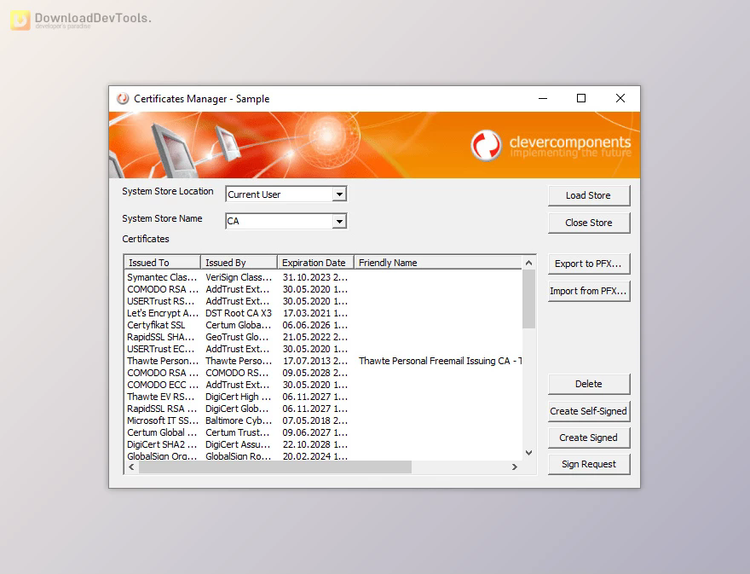Select the Symantec Clas... certificate row
The image size is (750, 574).
coord(323,277)
